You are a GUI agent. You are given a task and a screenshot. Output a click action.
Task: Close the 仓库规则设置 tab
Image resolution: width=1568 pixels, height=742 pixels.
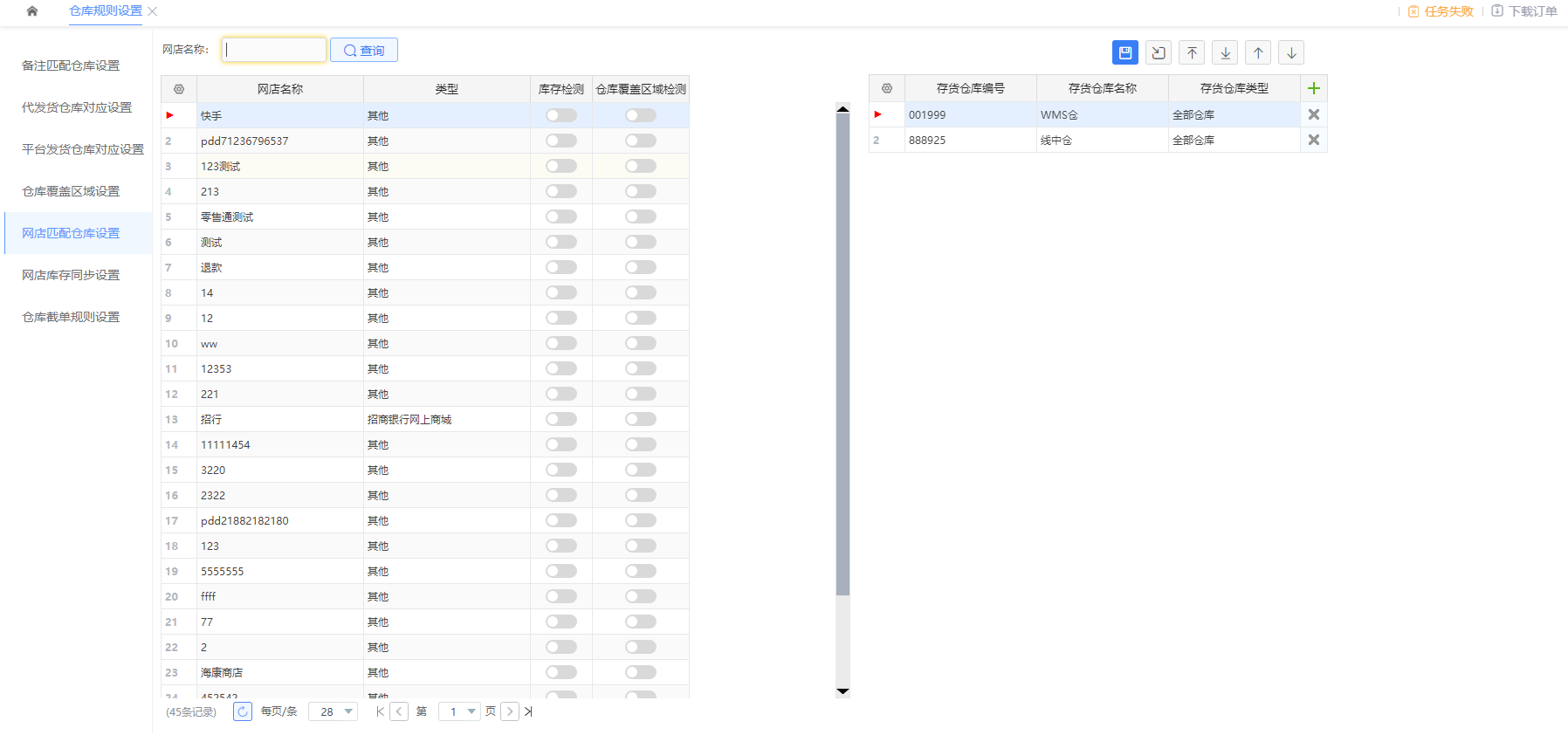point(153,11)
